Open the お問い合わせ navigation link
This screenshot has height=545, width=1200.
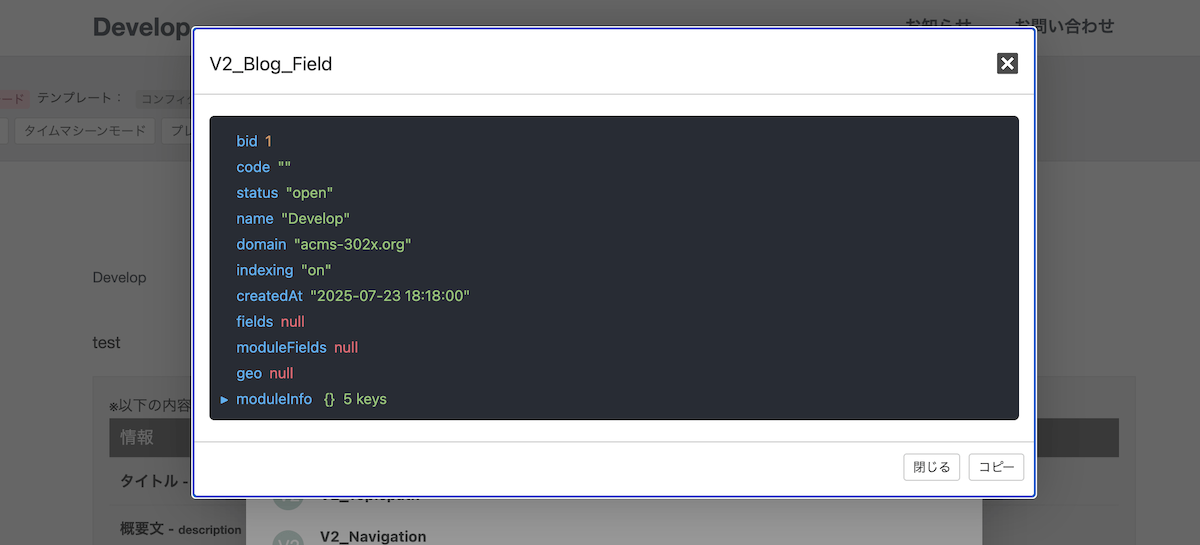point(1064,27)
